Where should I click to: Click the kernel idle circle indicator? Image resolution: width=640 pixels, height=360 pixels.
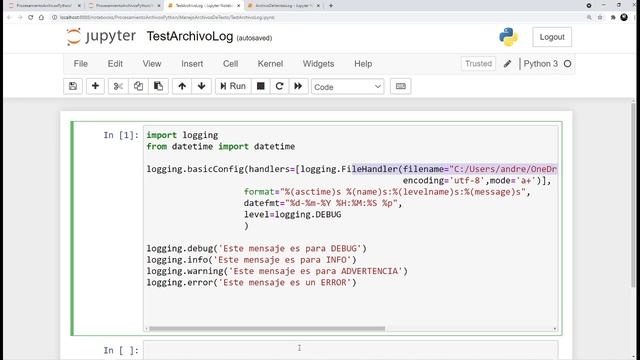(567, 64)
